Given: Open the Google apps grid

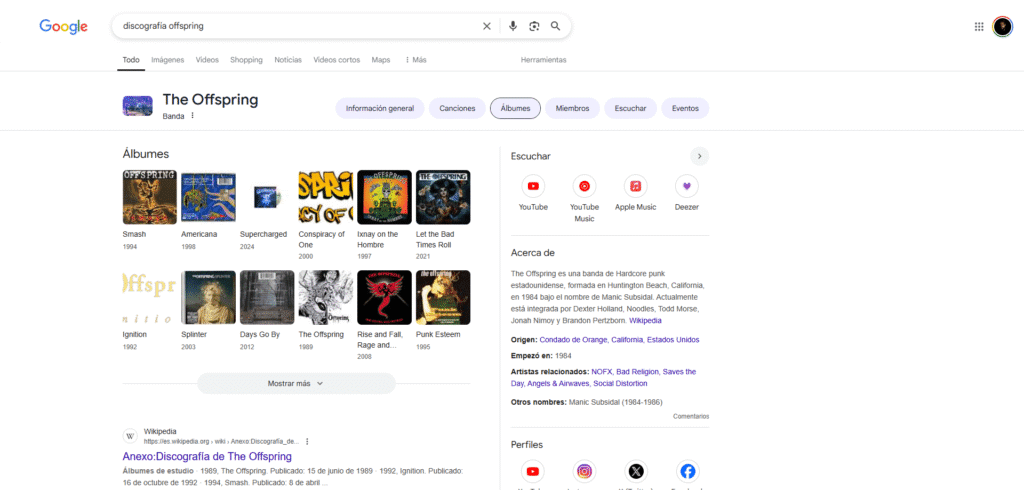Looking at the screenshot, I should click(x=979, y=26).
